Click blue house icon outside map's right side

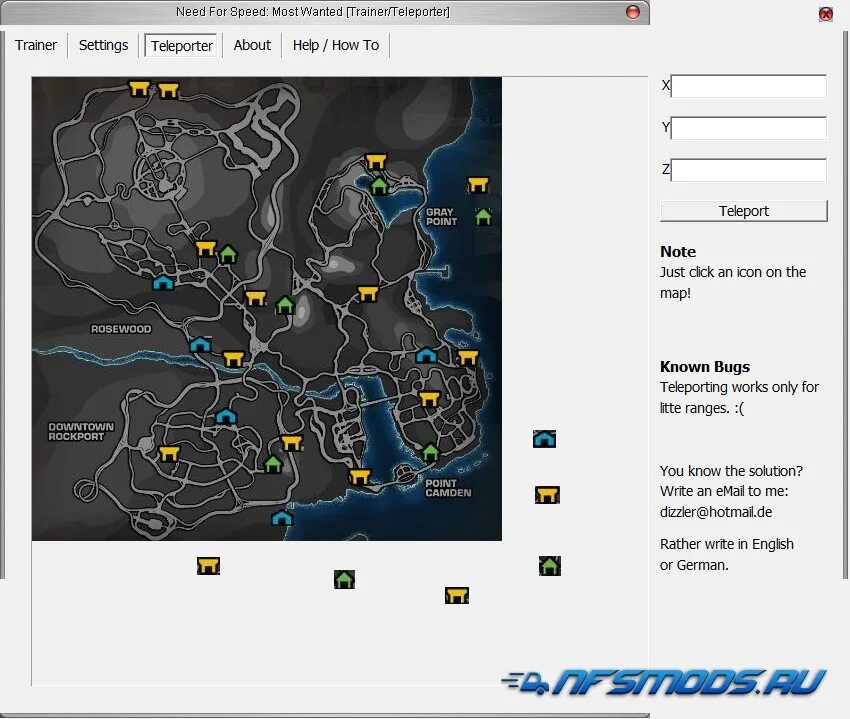pyautogui.click(x=544, y=439)
